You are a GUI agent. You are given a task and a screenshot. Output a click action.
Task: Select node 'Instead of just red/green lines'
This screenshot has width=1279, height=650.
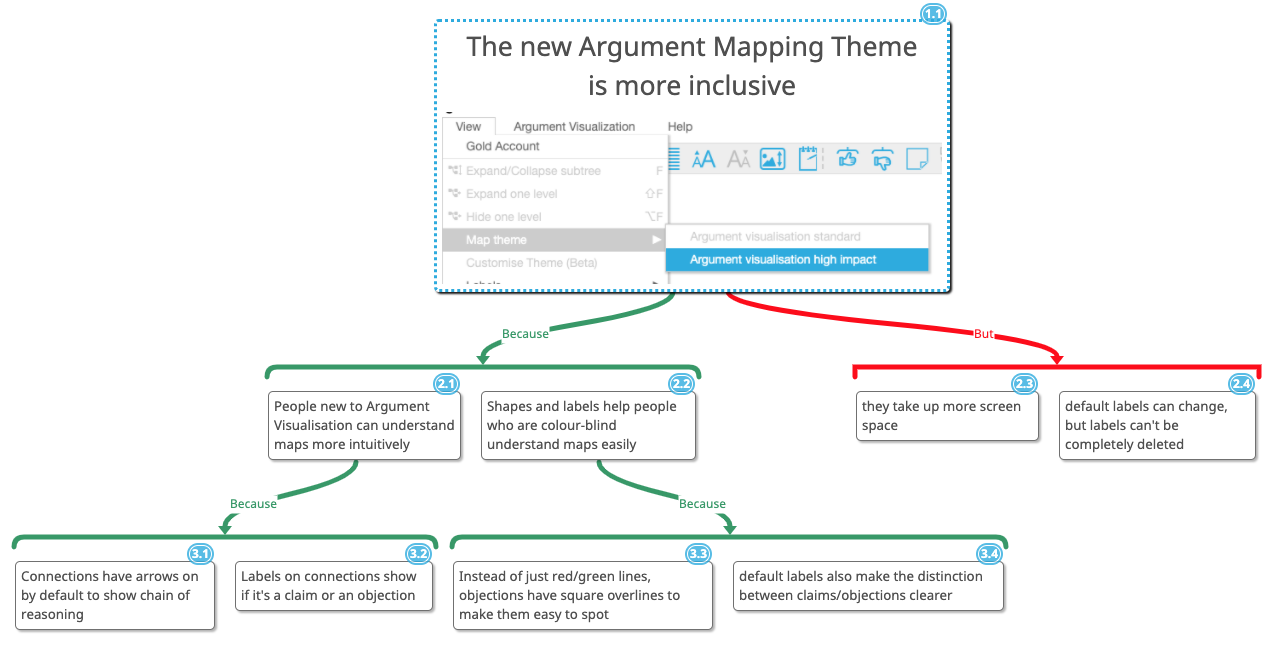click(583, 595)
